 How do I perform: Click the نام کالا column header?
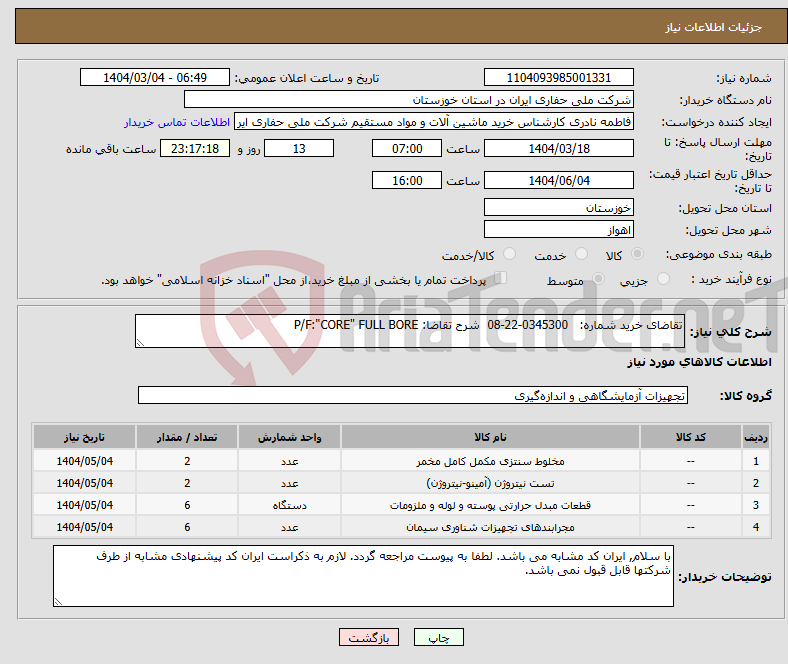(490, 438)
